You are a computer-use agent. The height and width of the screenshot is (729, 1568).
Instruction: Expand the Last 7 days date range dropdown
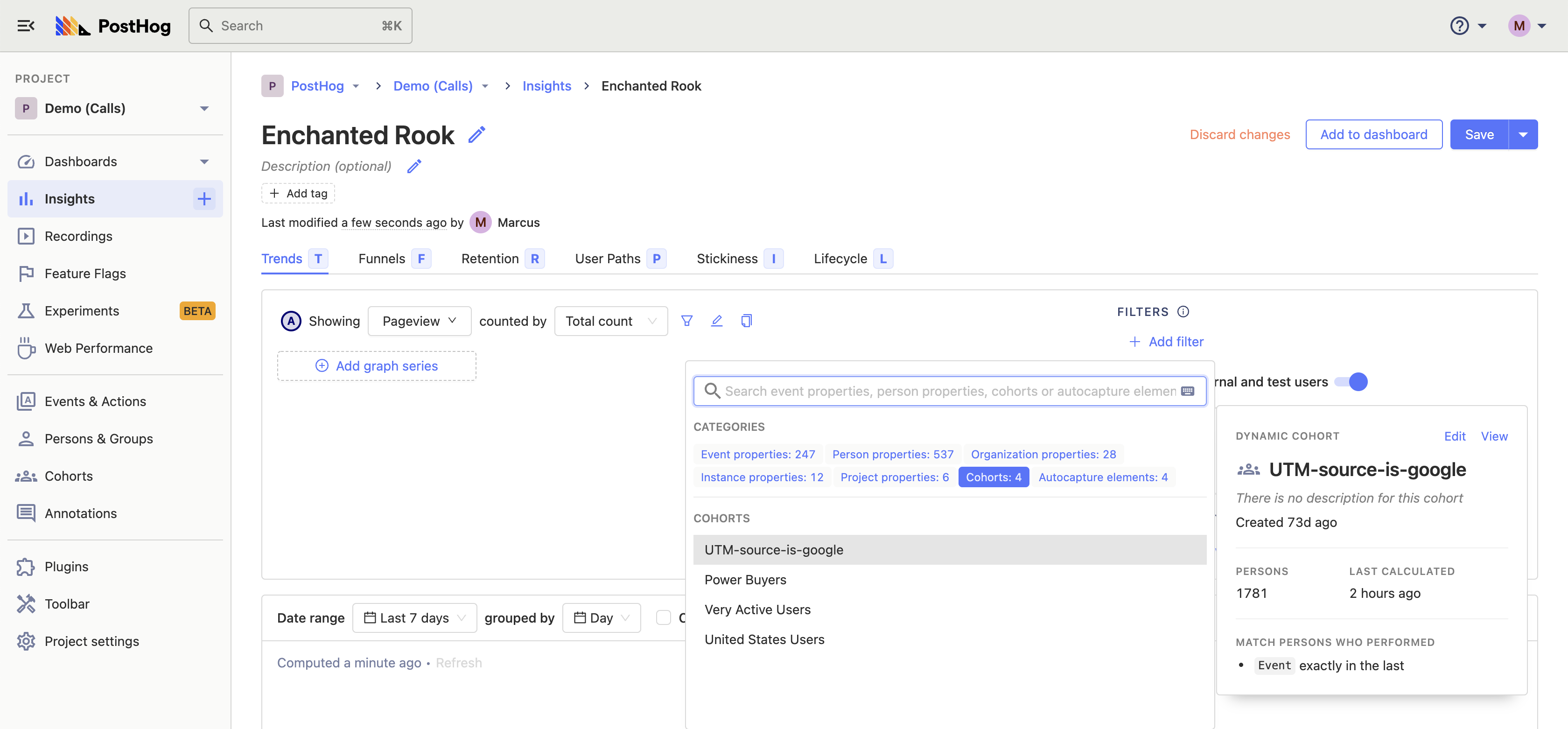[415, 617]
